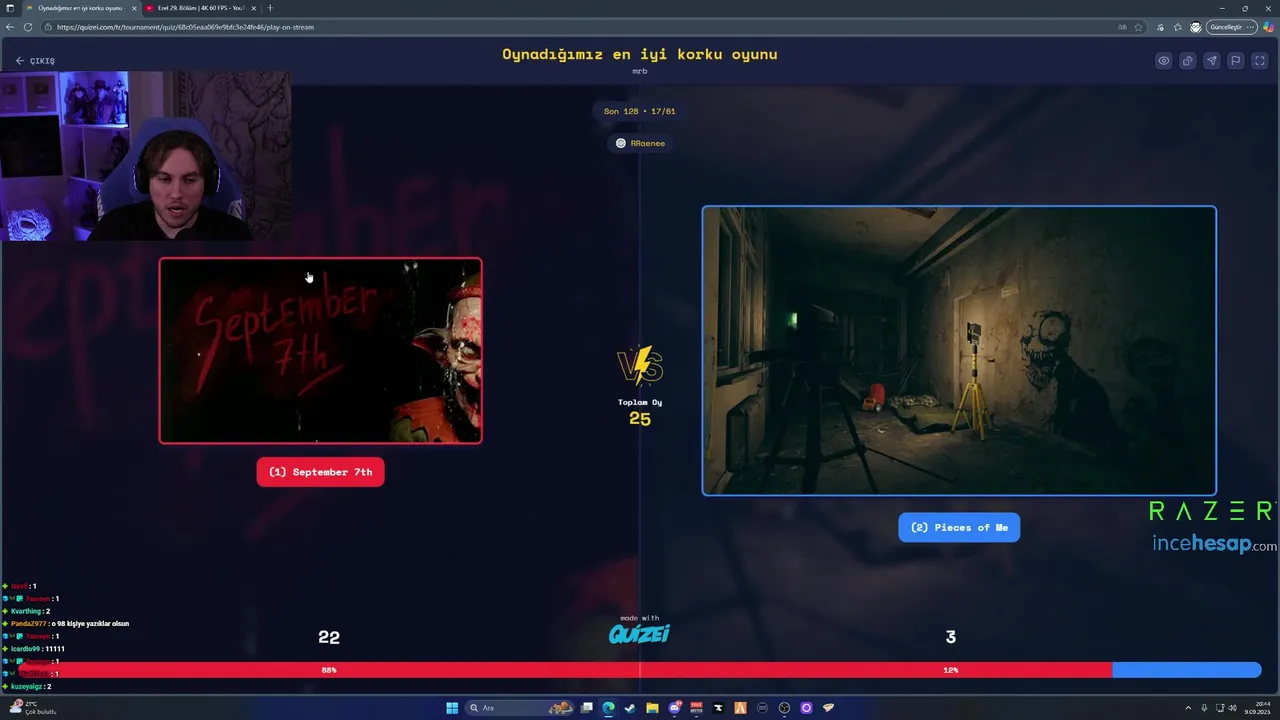Select the Pieces of Me hallway image
This screenshot has height=720, width=1280.
click(x=959, y=351)
